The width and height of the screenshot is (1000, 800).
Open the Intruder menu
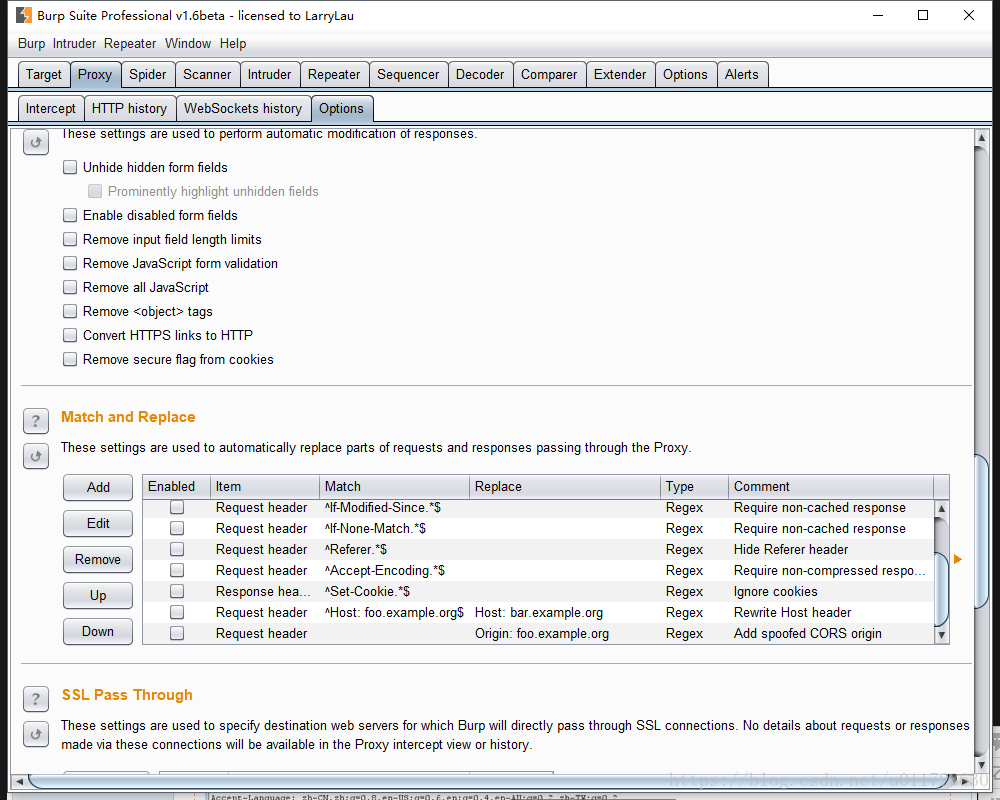pos(74,43)
